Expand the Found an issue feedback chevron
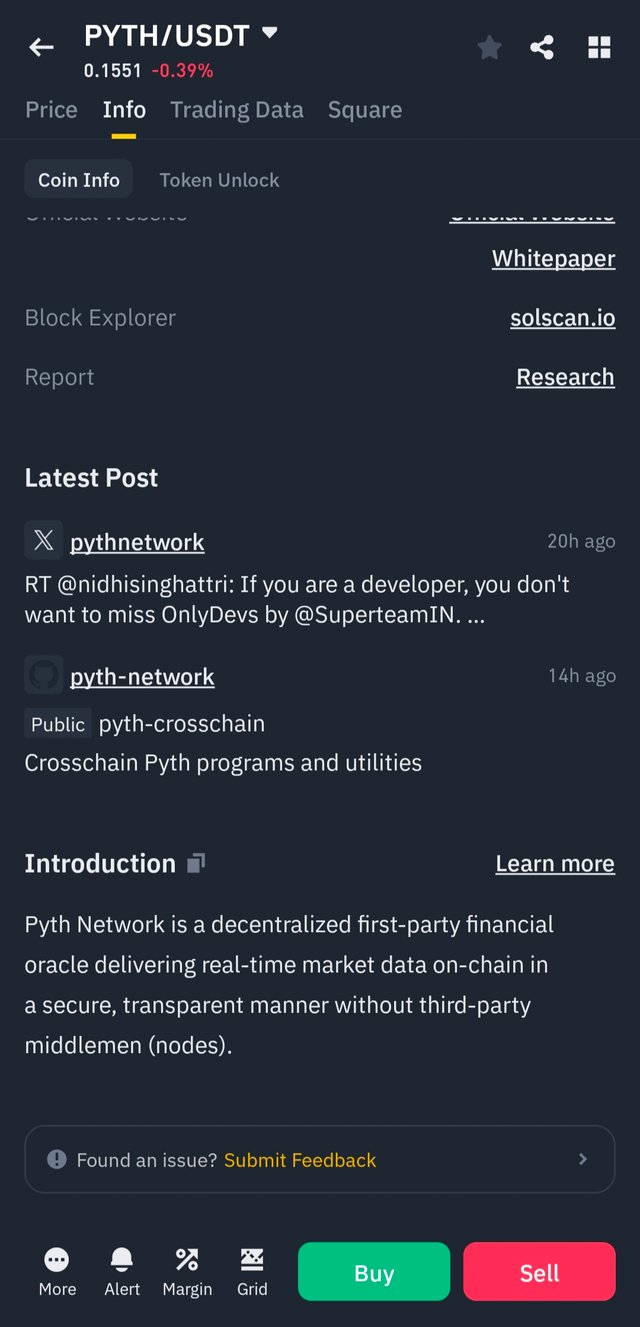640x1327 pixels. (583, 1159)
